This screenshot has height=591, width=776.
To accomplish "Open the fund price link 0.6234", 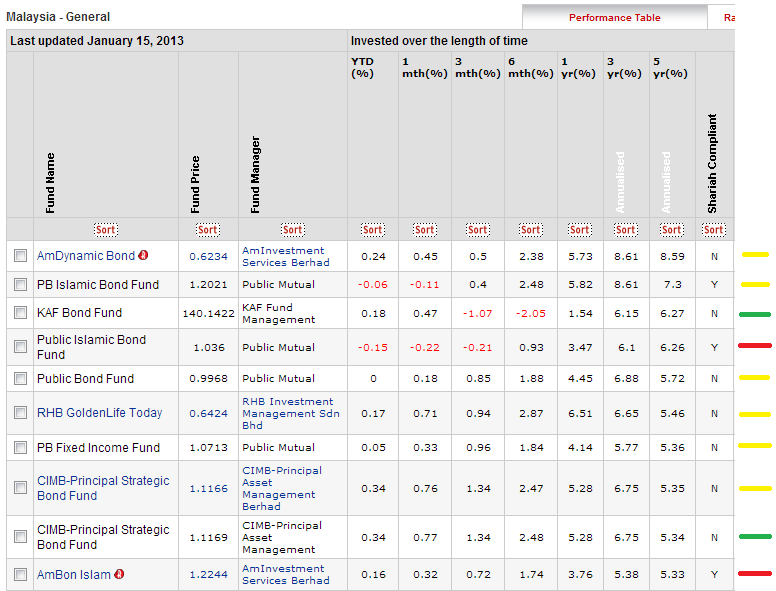I will coord(208,256).
